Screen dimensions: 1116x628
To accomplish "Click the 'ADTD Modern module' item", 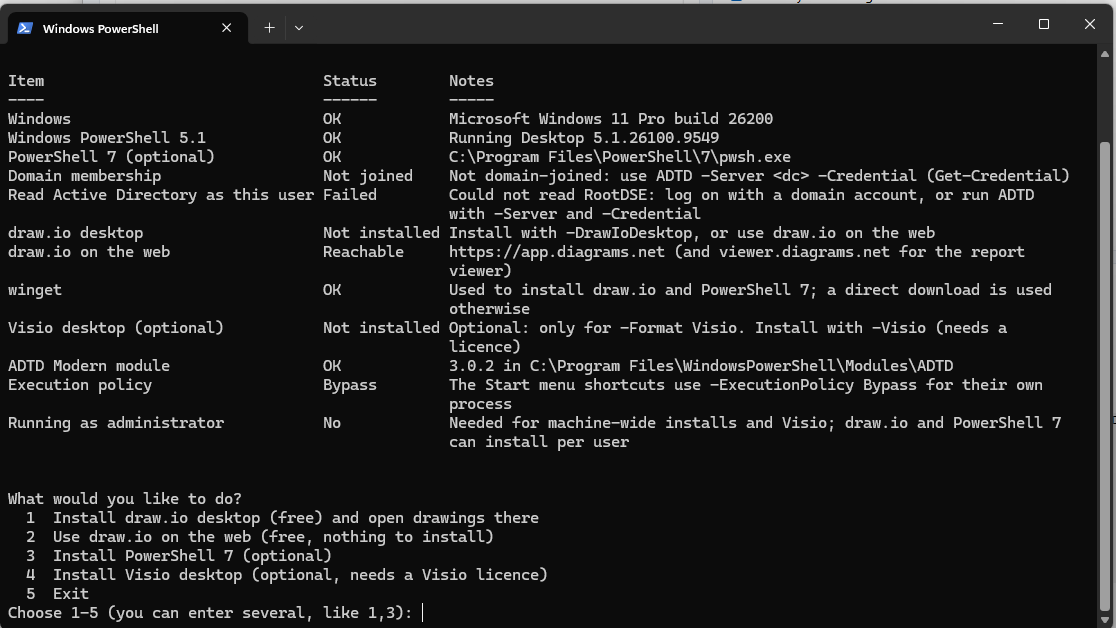I will click(x=89, y=366).
